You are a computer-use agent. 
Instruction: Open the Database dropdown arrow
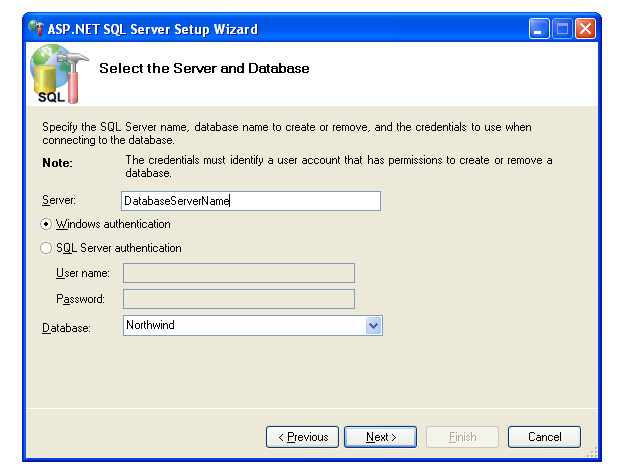[x=373, y=325]
